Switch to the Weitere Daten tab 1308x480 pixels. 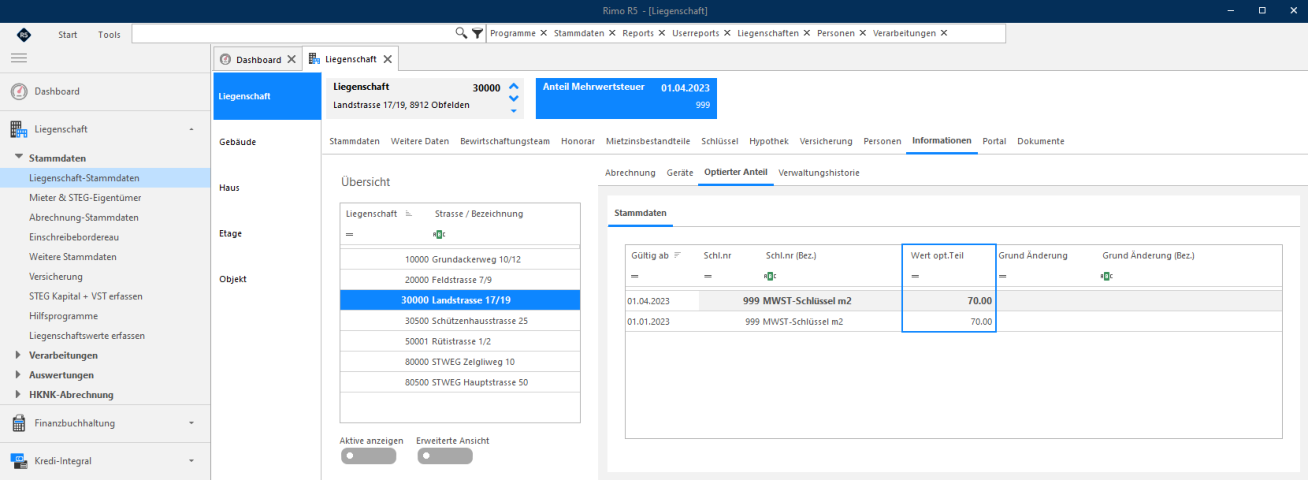[420, 141]
